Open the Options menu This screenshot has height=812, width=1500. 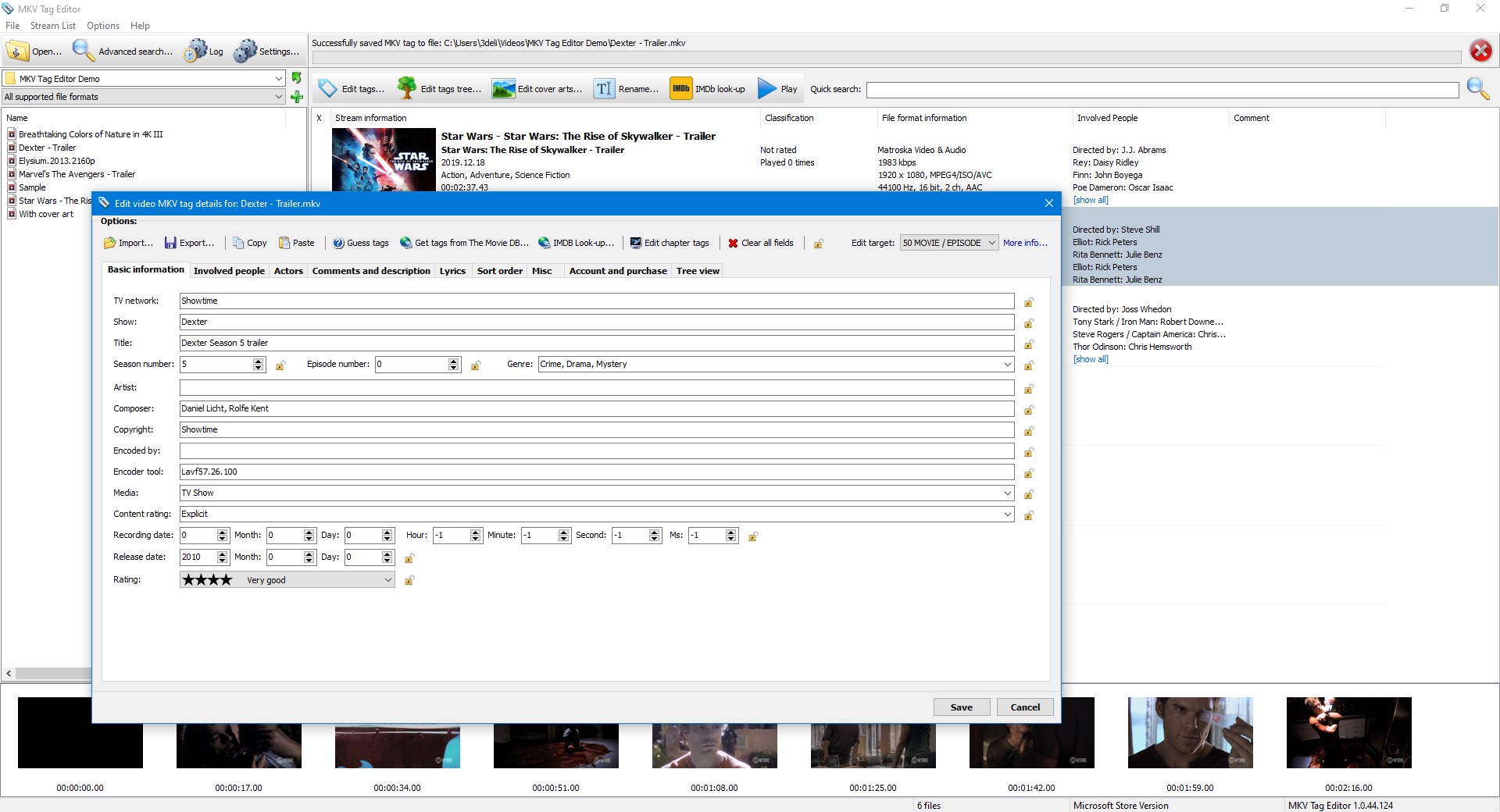103,25
